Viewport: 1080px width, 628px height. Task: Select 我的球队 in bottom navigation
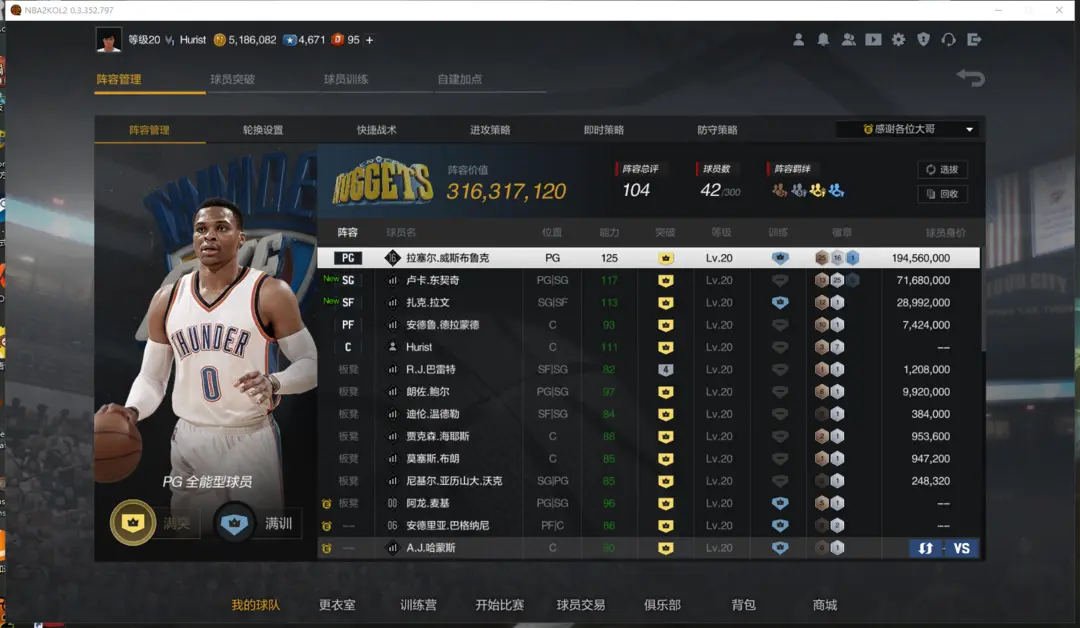pyautogui.click(x=256, y=605)
